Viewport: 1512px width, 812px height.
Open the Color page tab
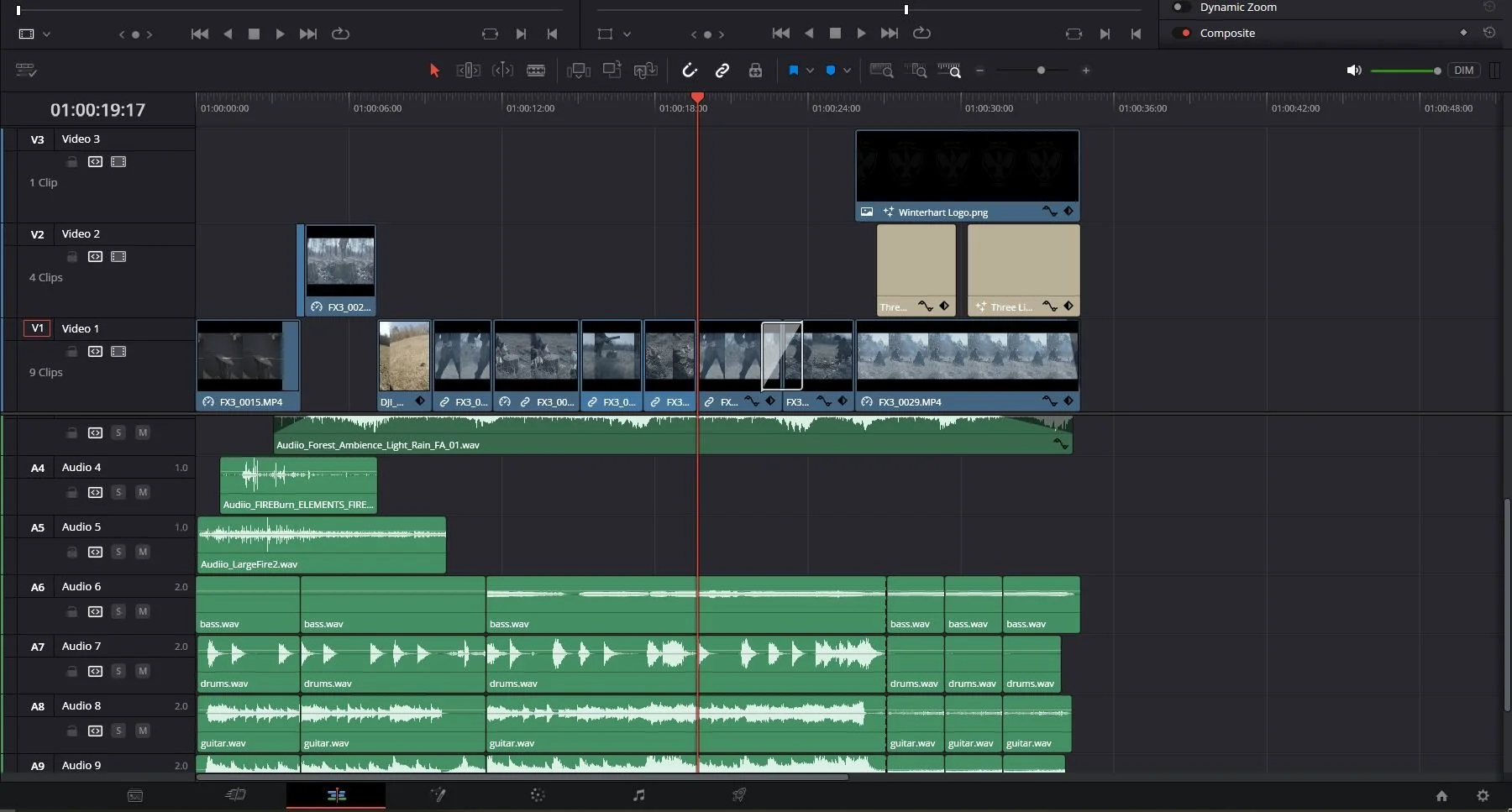pyautogui.click(x=538, y=795)
